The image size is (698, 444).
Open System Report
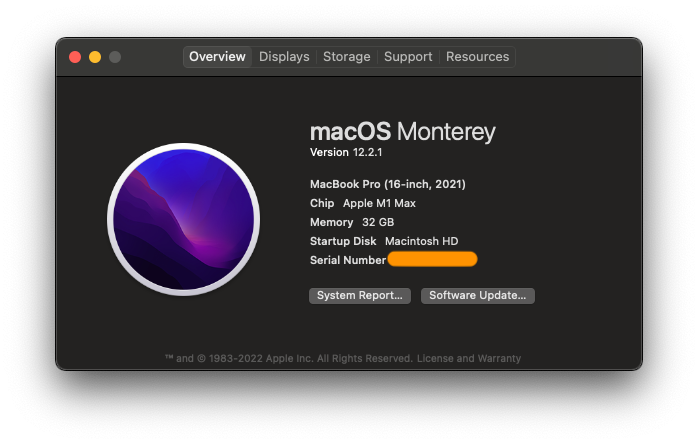coord(359,296)
